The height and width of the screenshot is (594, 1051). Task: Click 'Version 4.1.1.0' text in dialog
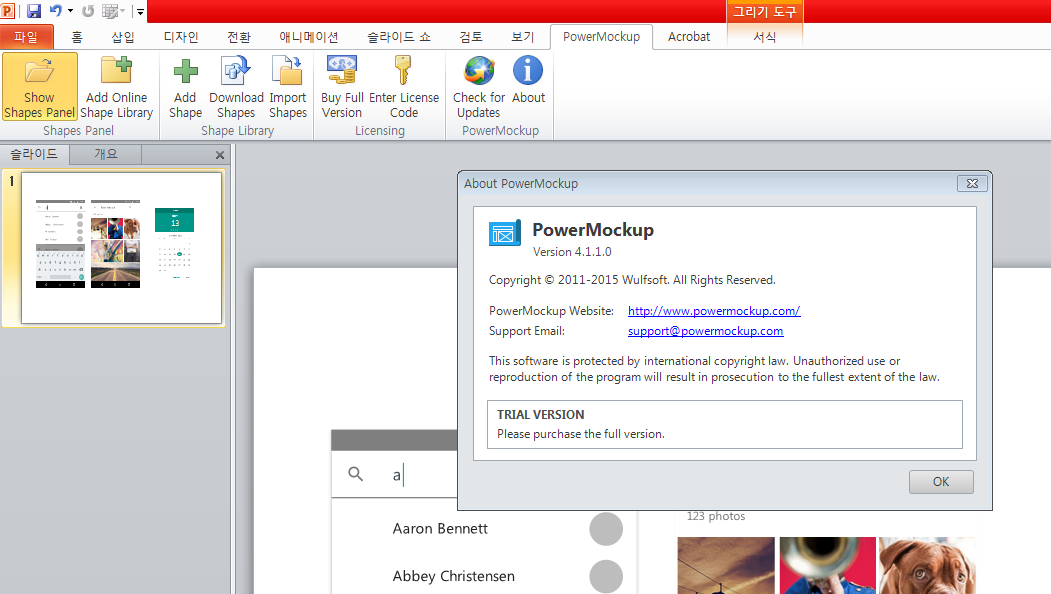572,252
